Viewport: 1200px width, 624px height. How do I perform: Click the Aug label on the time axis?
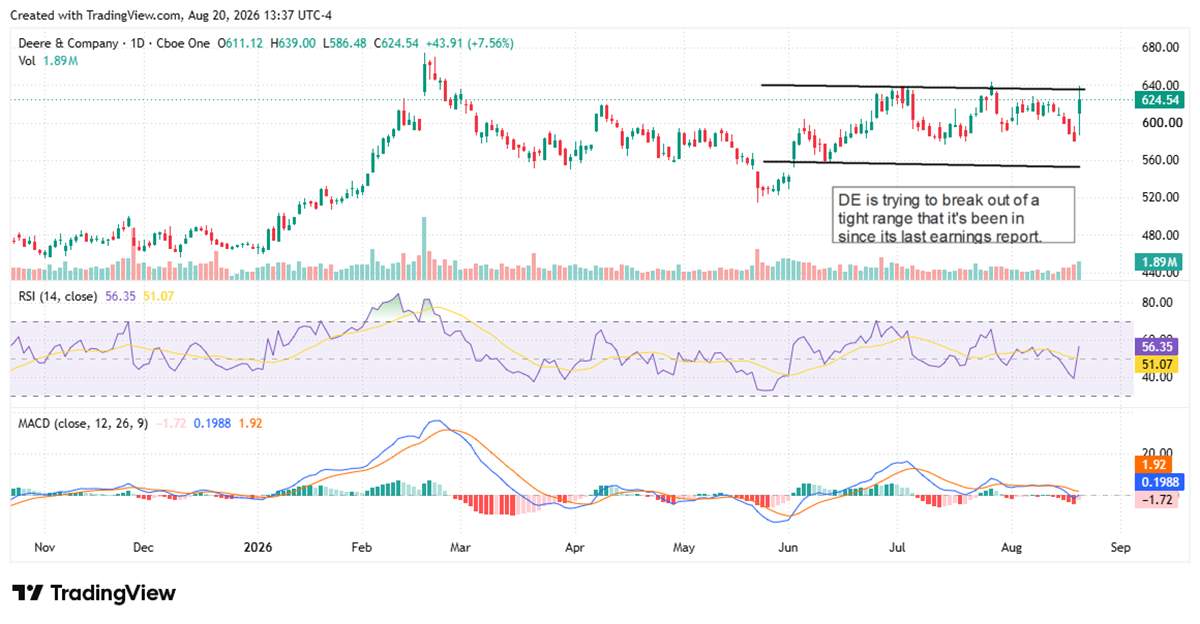point(1013,548)
